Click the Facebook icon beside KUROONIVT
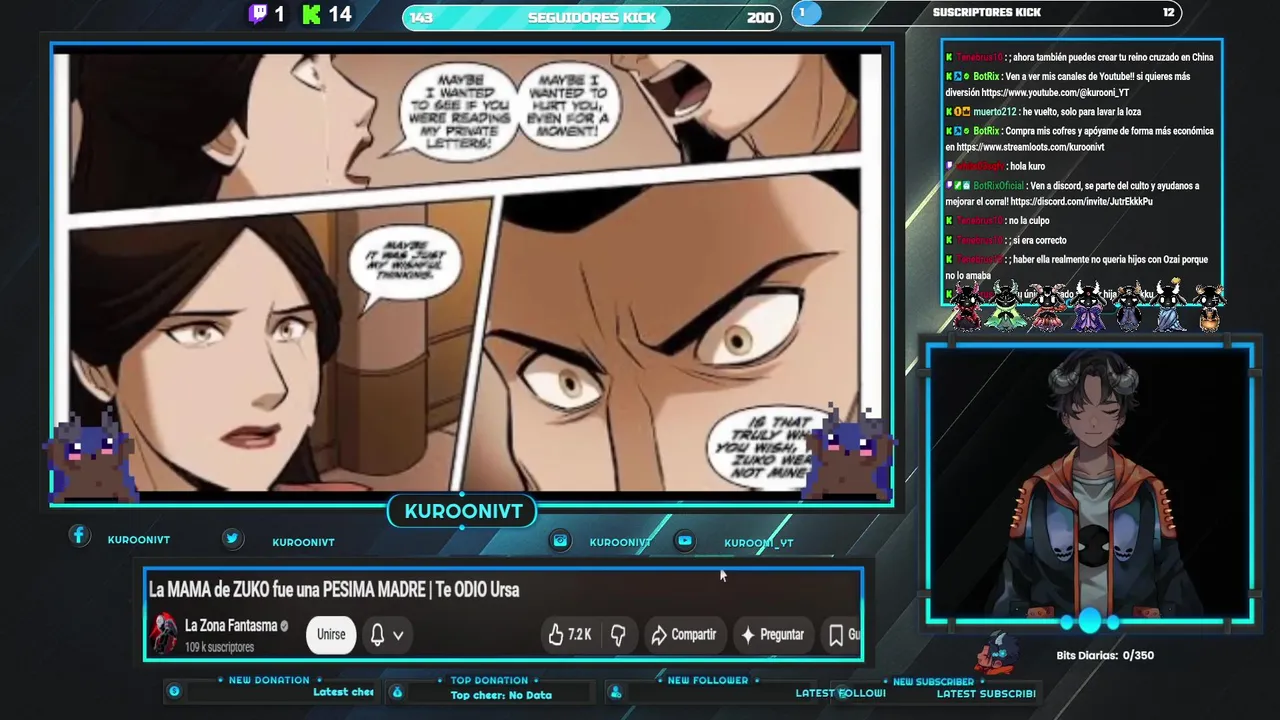This screenshot has width=1280, height=720. pyautogui.click(x=79, y=536)
